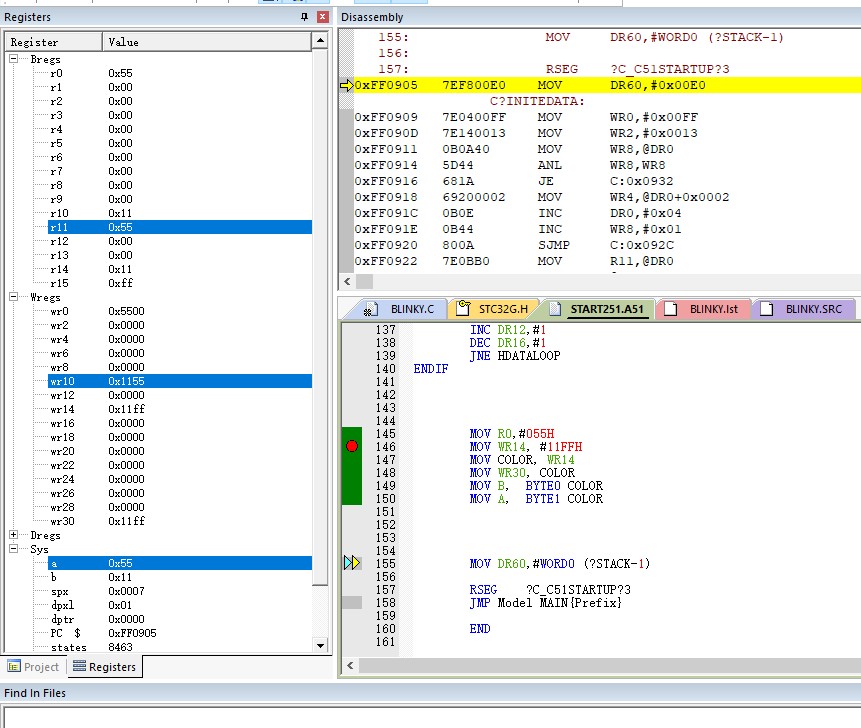Viewport: 861px width, 728px height.
Task: Collapse the Wregs register group
Action: (13, 297)
